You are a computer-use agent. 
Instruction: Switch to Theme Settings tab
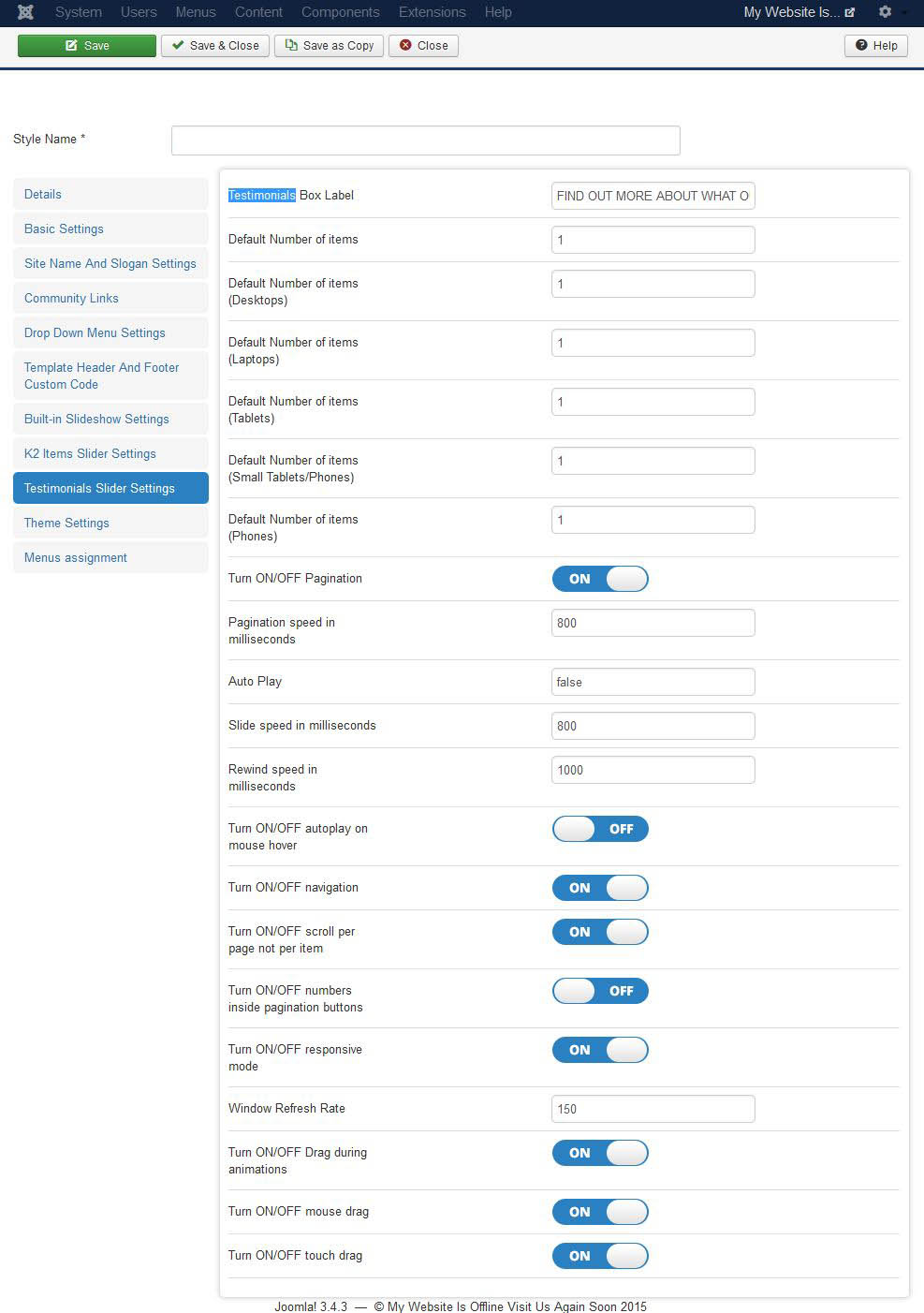110,523
